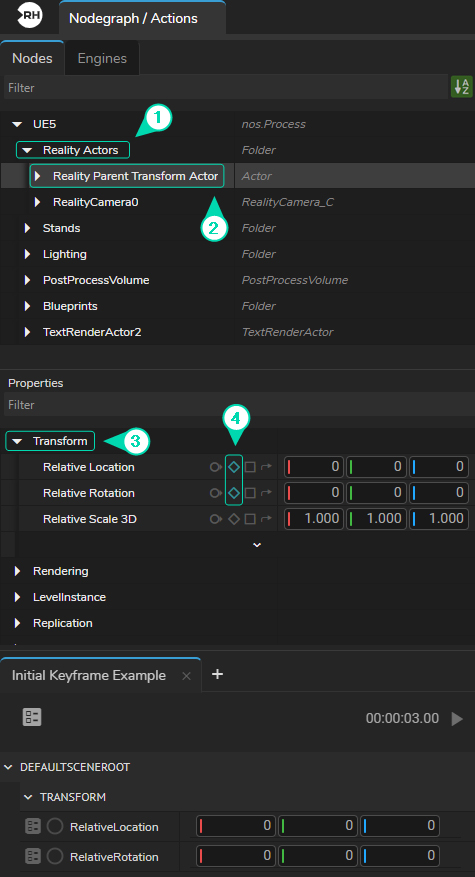Expand the Stands folder
This screenshot has height=877, width=475.
tap(27, 228)
